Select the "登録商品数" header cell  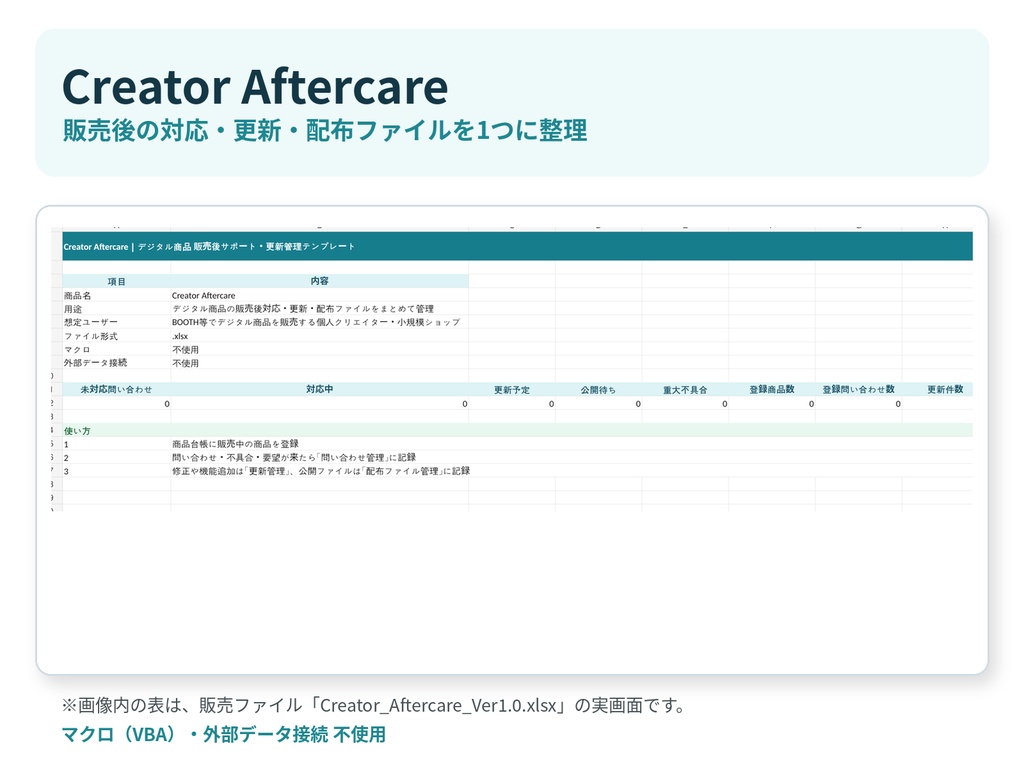coord(772,389)
